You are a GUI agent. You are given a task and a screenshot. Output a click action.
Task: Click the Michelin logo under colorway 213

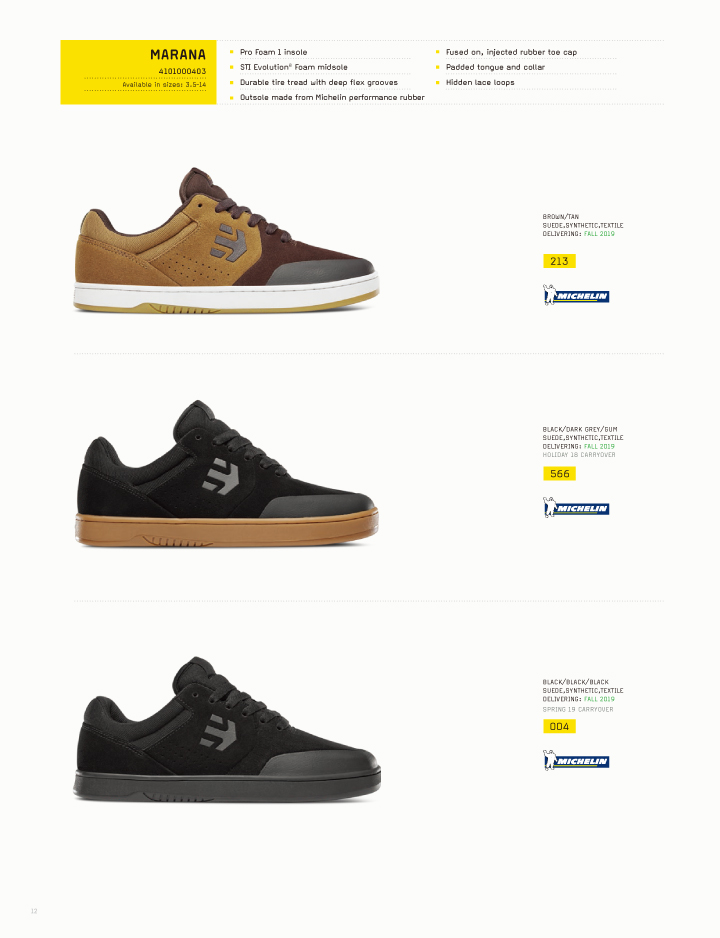pyautogui.click(x=576, y=296)
